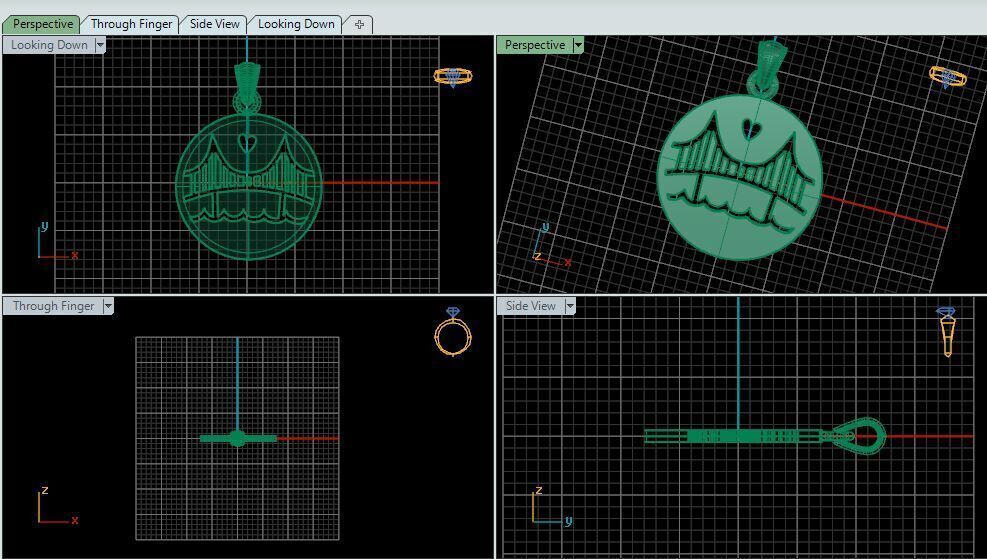
Task: Switch to the Perspective tab
Action: (42, 24)
